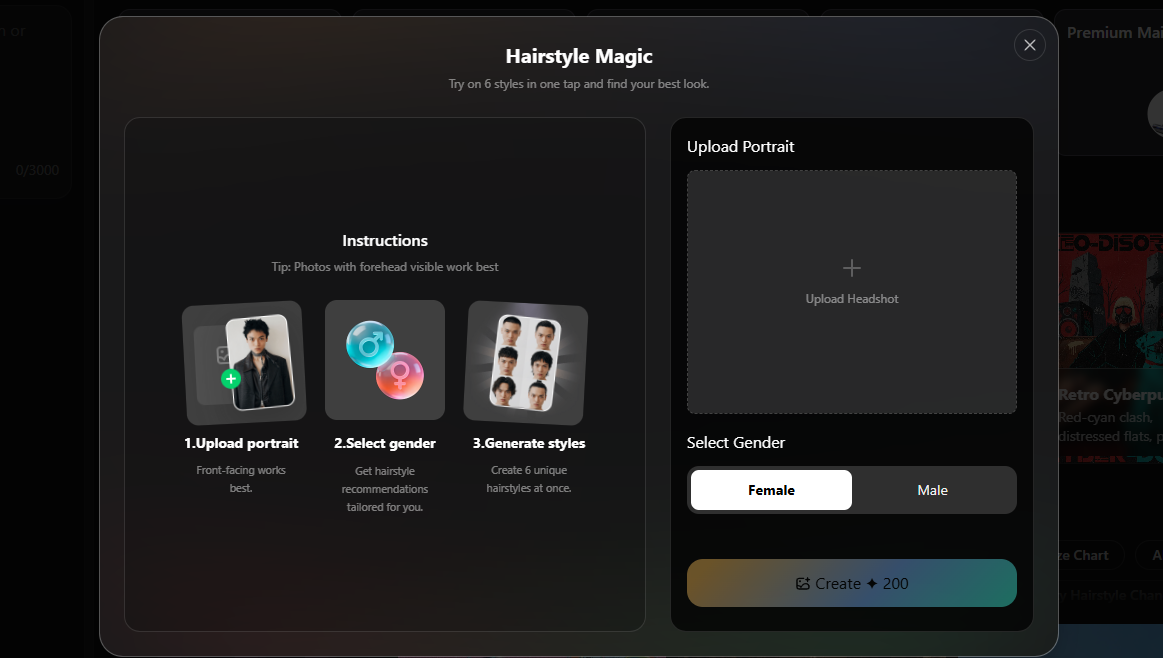This screenshot has height=658, width=1163.
Task: Click the six hairstyles grid illustration
Action: (x=527, y=362)
